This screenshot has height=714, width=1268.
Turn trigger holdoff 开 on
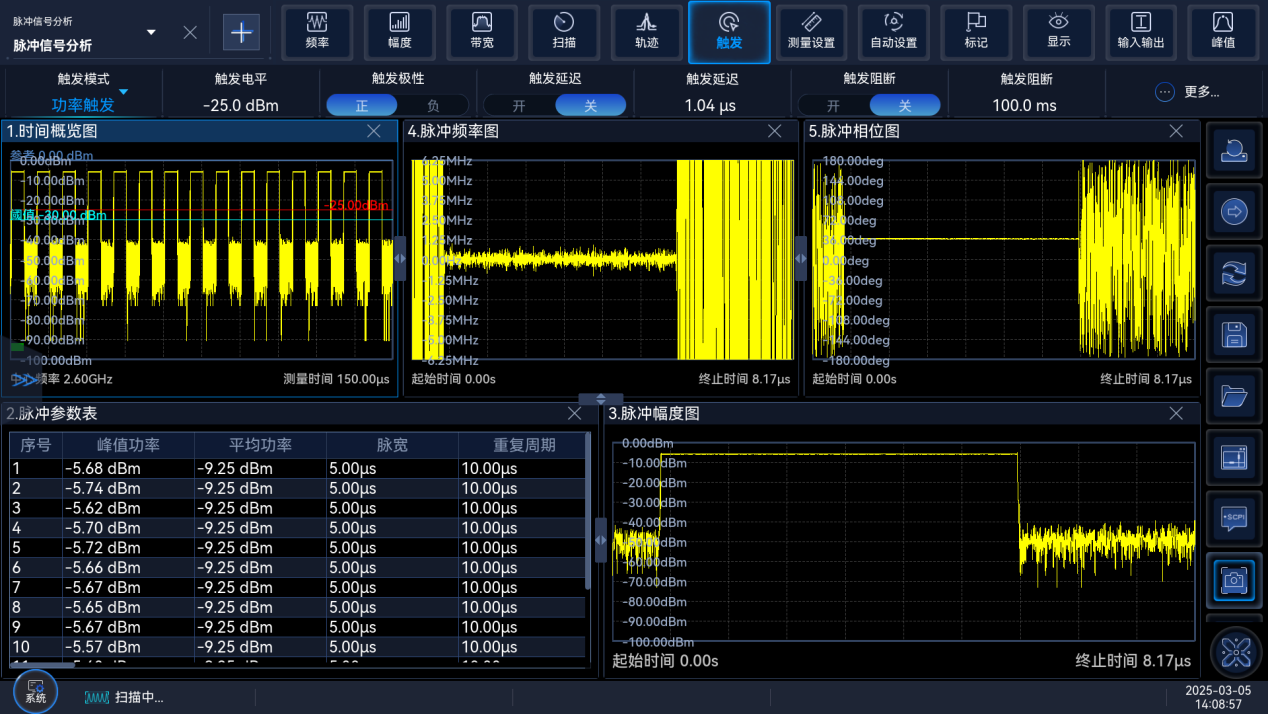tap(833, 105)
